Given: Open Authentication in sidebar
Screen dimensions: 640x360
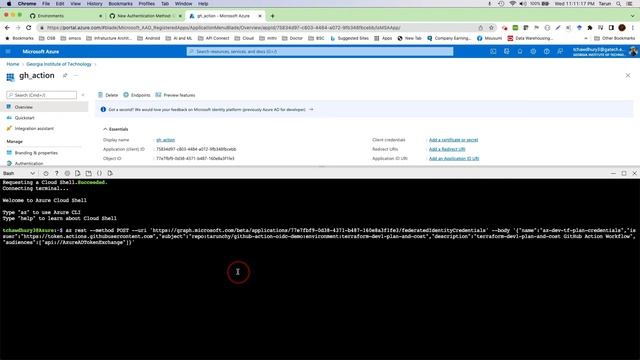Looking at the screenshot, I should (29, 163).
